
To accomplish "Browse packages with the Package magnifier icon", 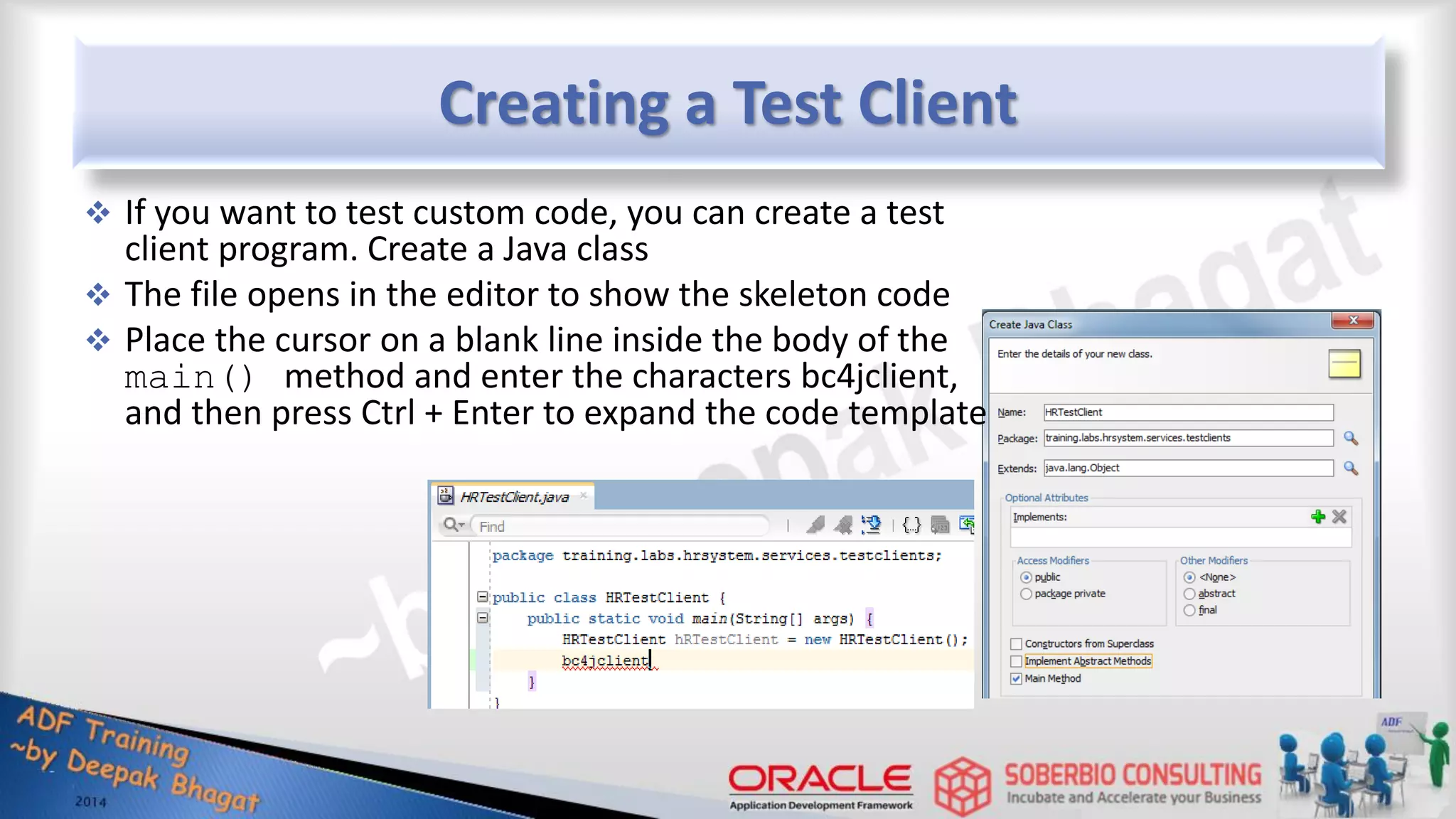I will point(1351,439).
